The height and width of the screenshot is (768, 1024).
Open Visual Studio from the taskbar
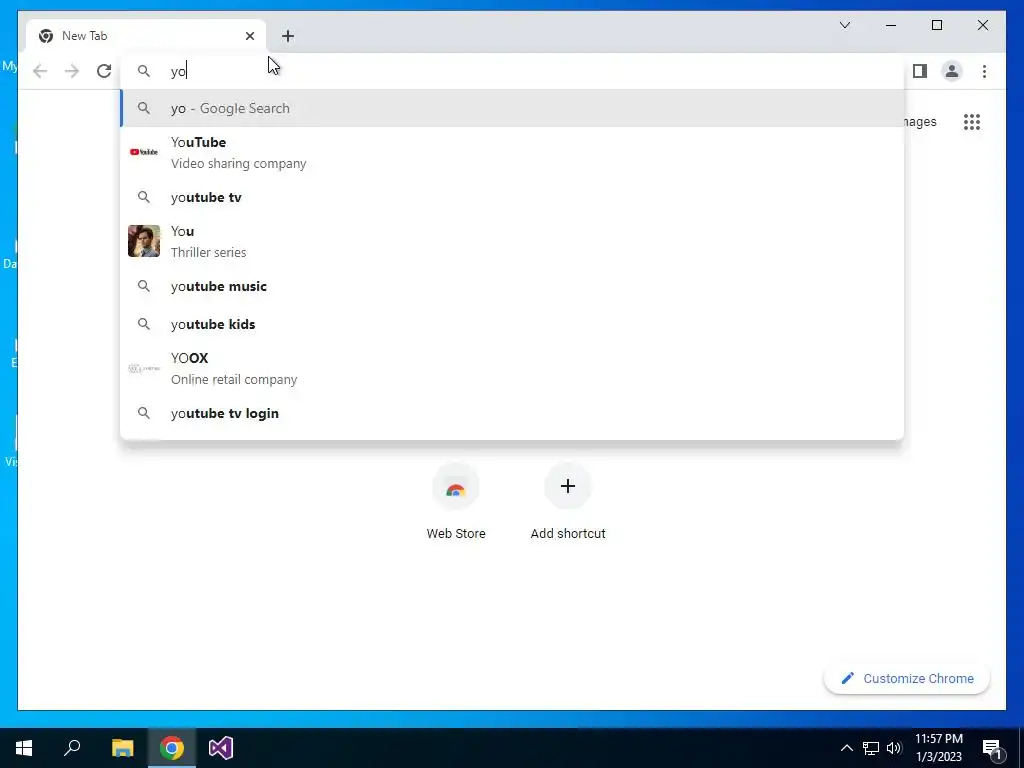[221, 748]
